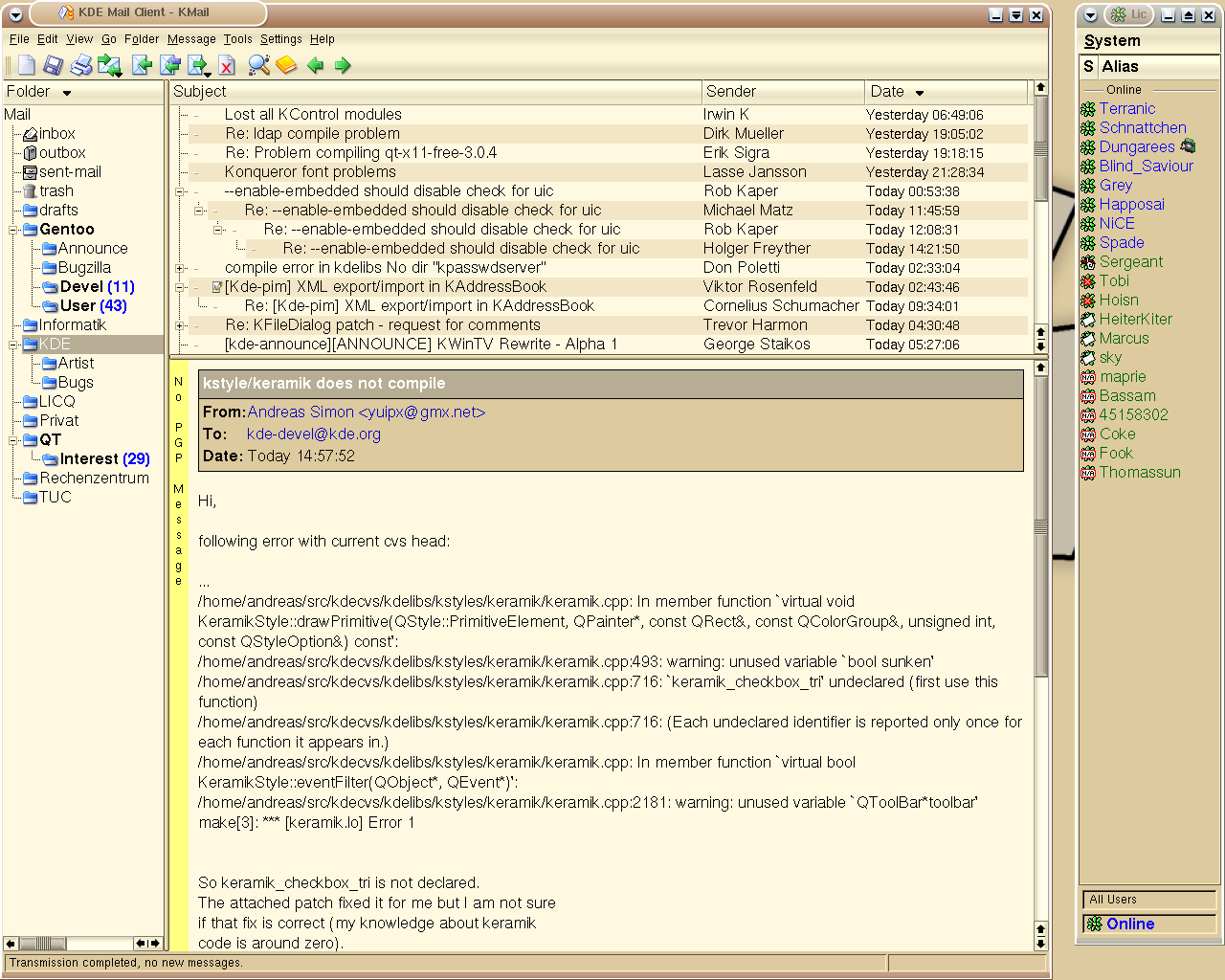Viewport: 1225px width, 980px height.
Task: Click the attachment icon on Kde-pim XML message
Action: tap(216, 287)
